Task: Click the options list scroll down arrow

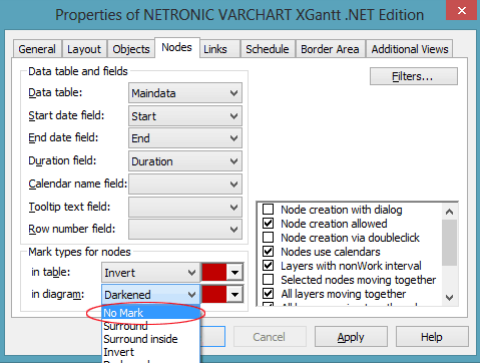Action: click(449, 297)
